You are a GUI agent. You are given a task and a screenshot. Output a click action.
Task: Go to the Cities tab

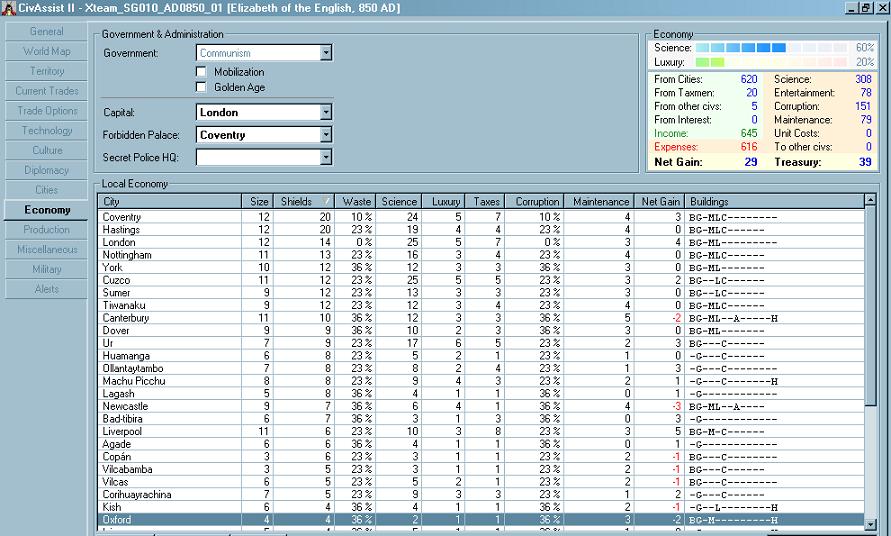(47, 190)
